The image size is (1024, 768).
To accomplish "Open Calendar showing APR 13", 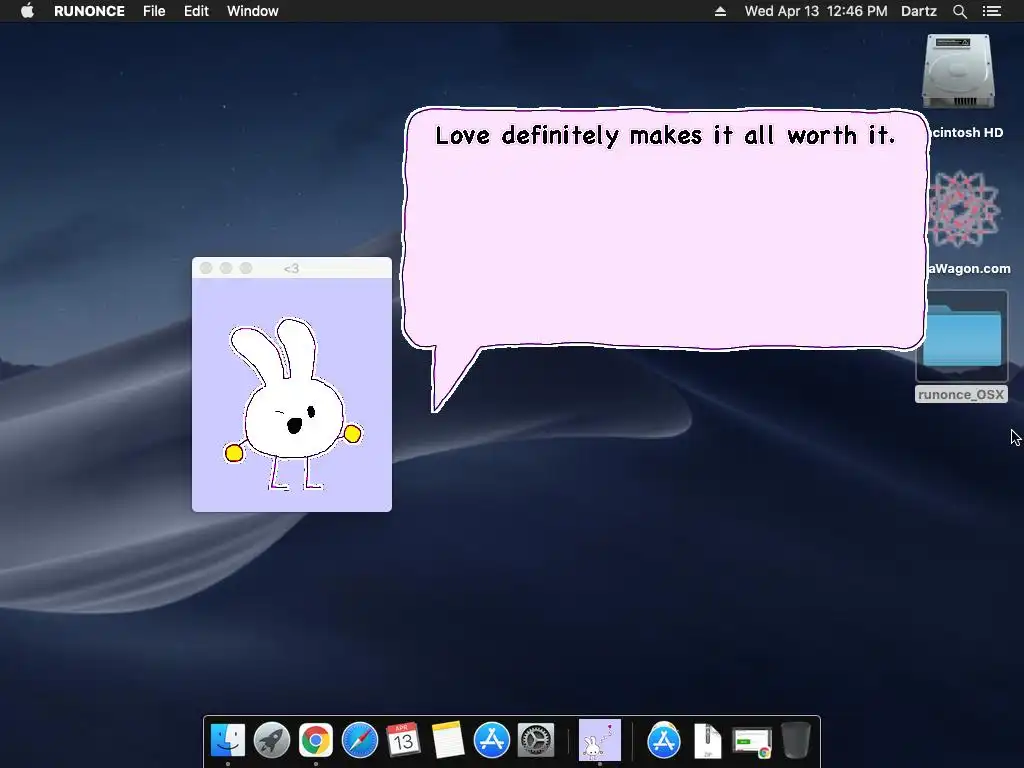I will [x=404, y=740].
